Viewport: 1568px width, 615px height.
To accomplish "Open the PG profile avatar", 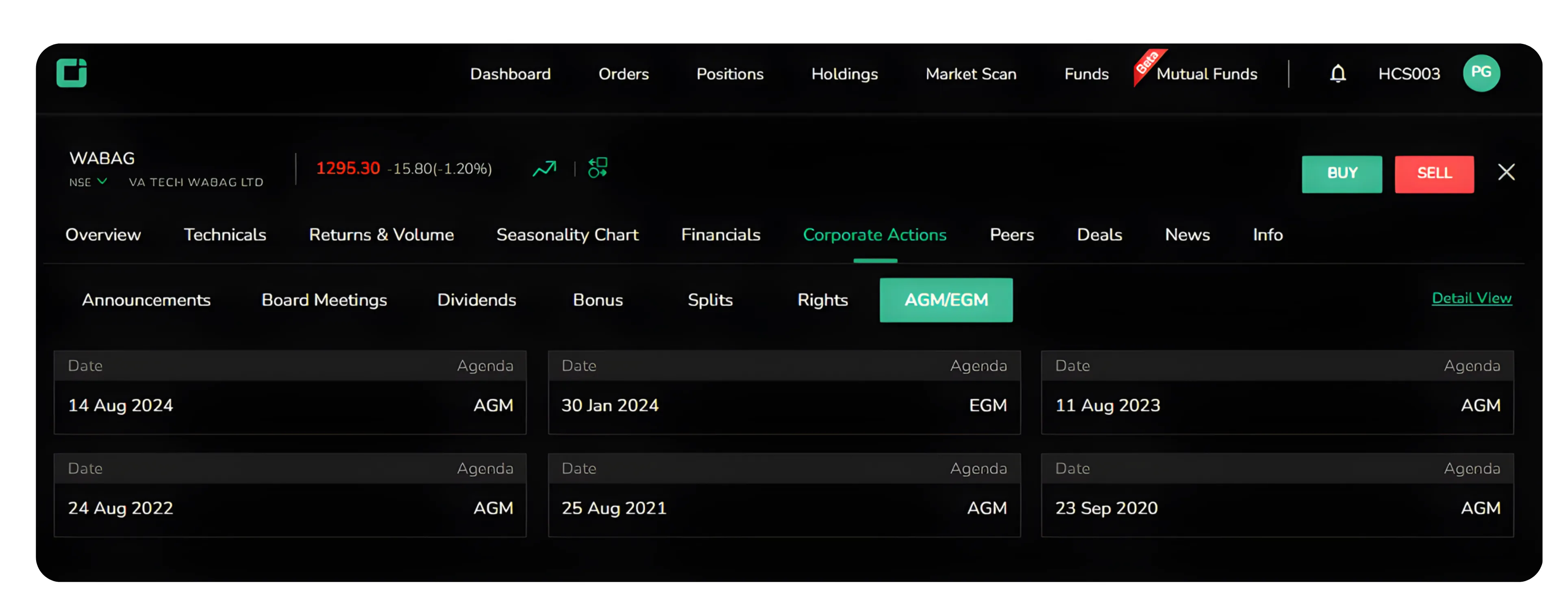I will pos(1481,73).
